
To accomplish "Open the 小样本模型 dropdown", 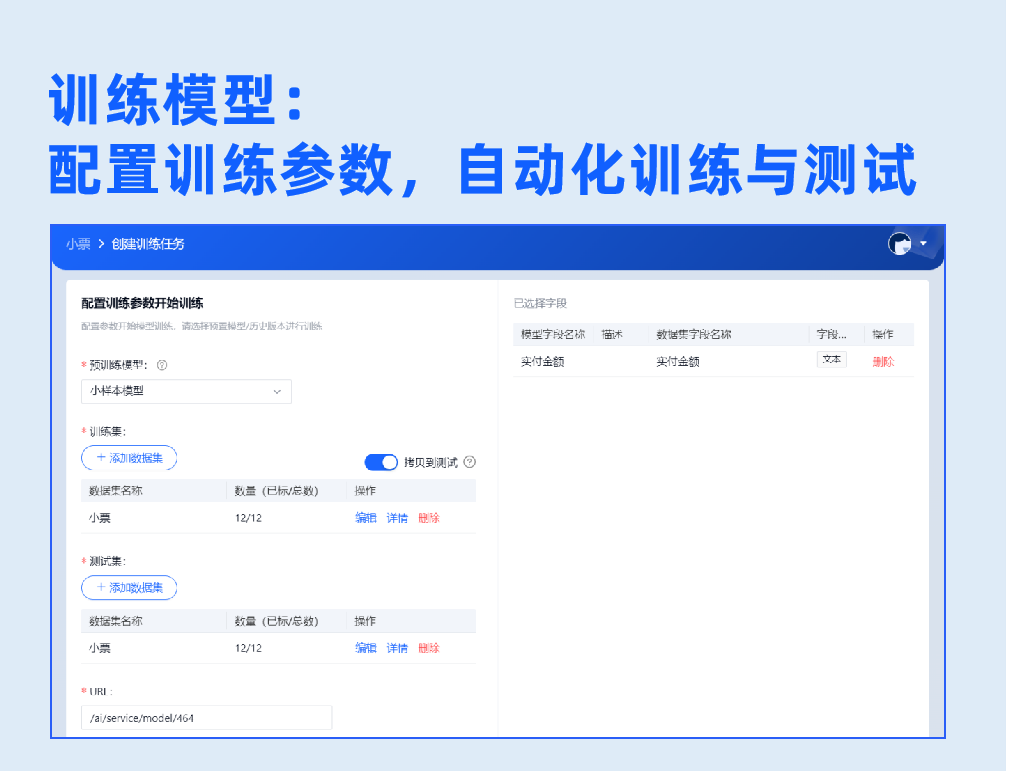I will click(x=186, y=391).
